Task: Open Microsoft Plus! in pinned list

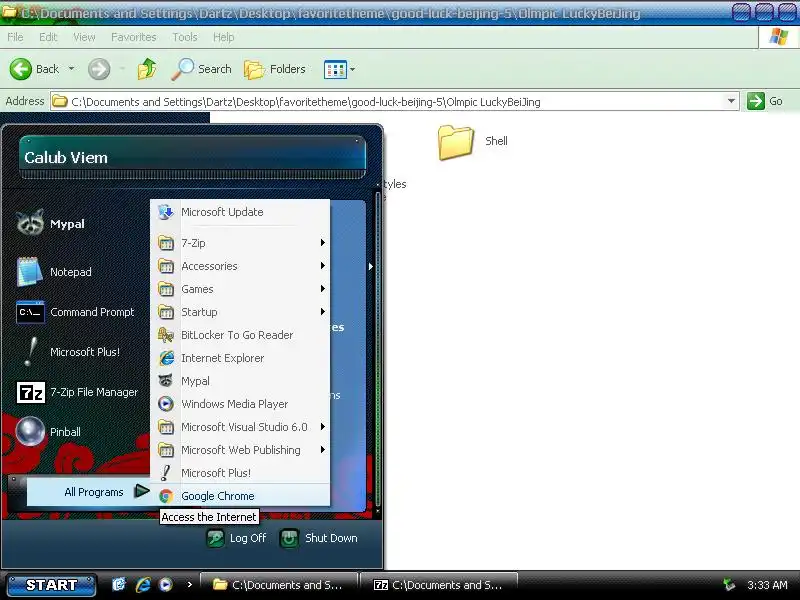Action: click(x=68, y=352)
